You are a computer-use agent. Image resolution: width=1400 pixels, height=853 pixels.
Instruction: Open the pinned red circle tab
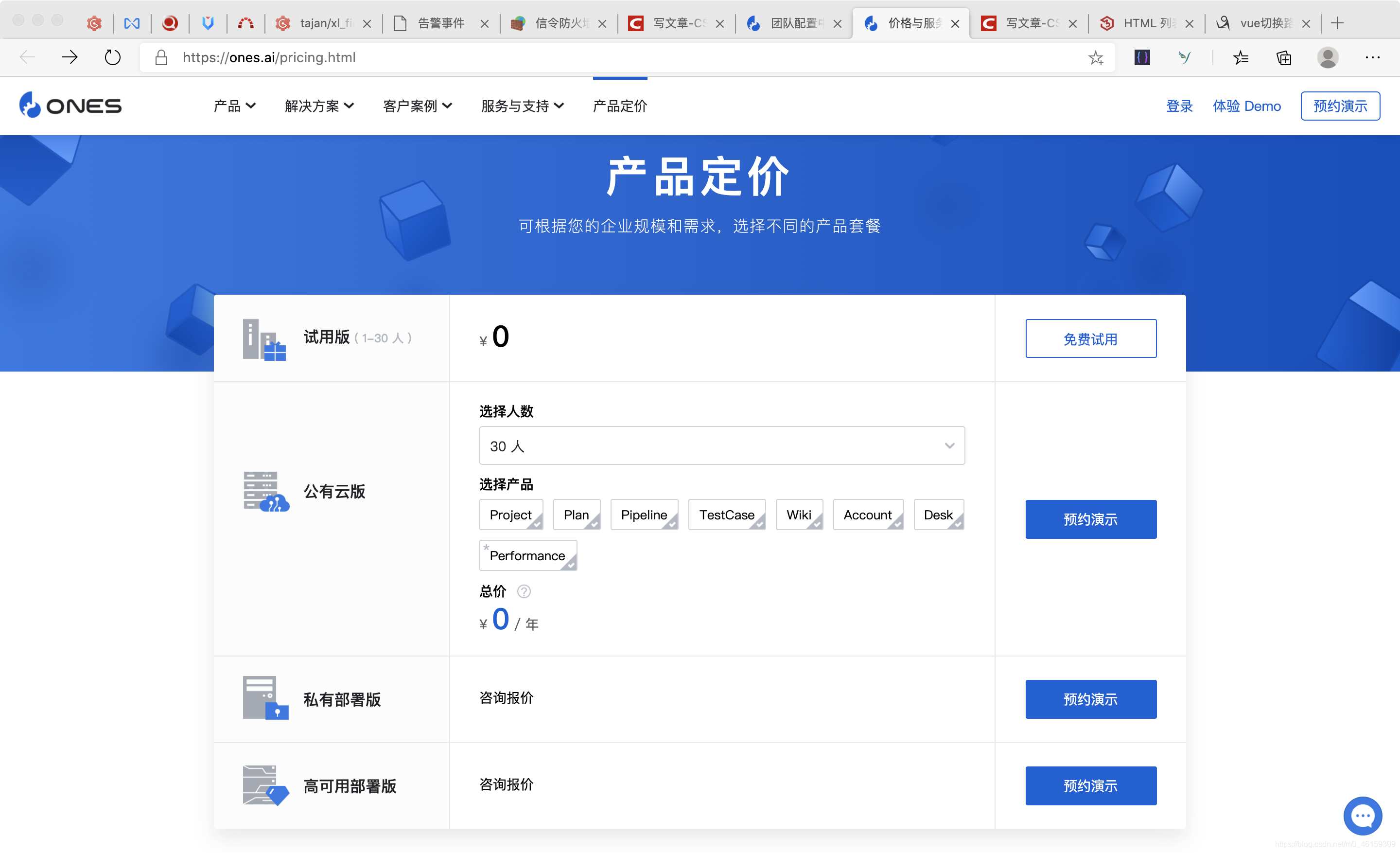[170, 23]
